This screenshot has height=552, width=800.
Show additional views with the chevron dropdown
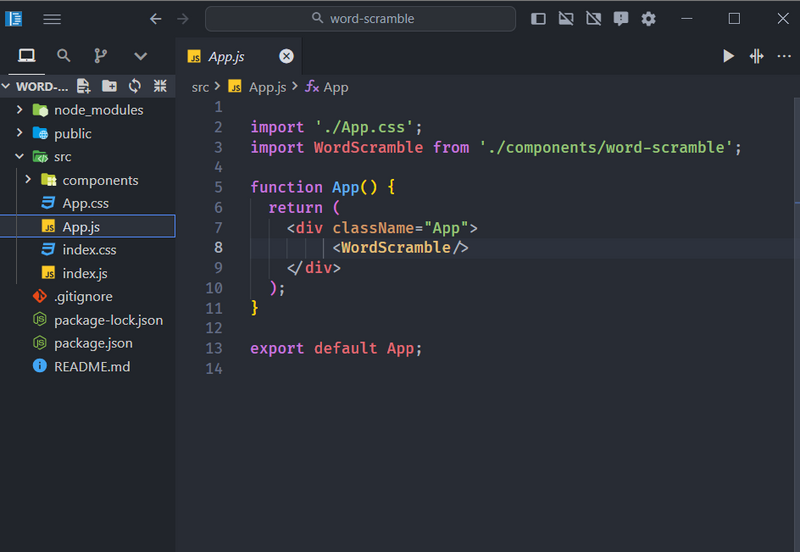[x=140, y=56]
